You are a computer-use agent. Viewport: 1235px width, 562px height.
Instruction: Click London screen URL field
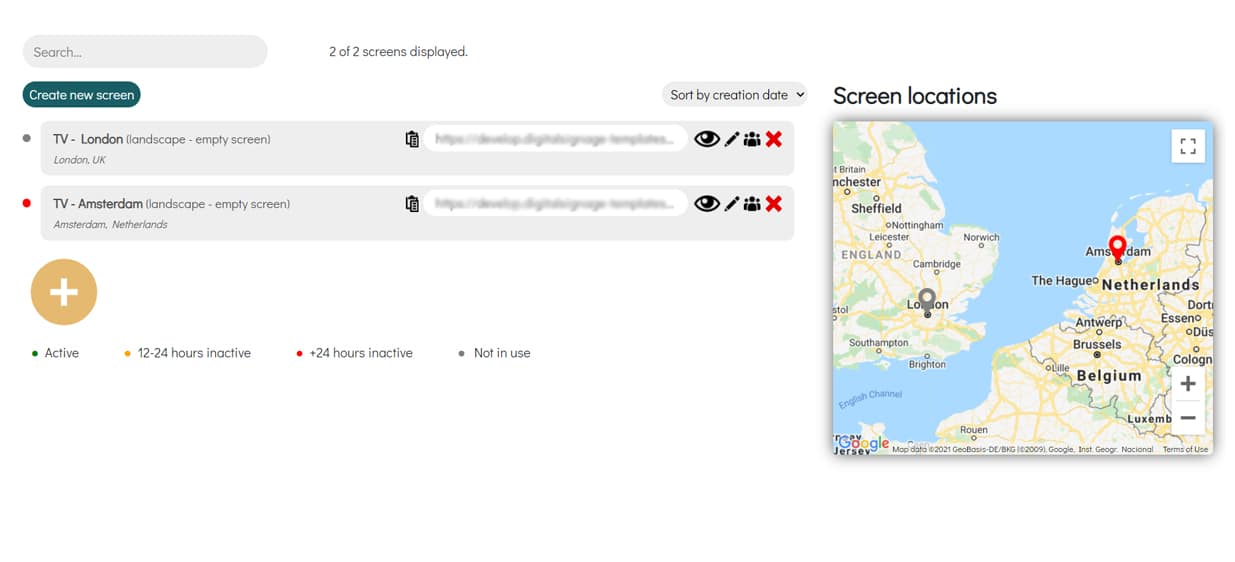(x=555, y=139)
